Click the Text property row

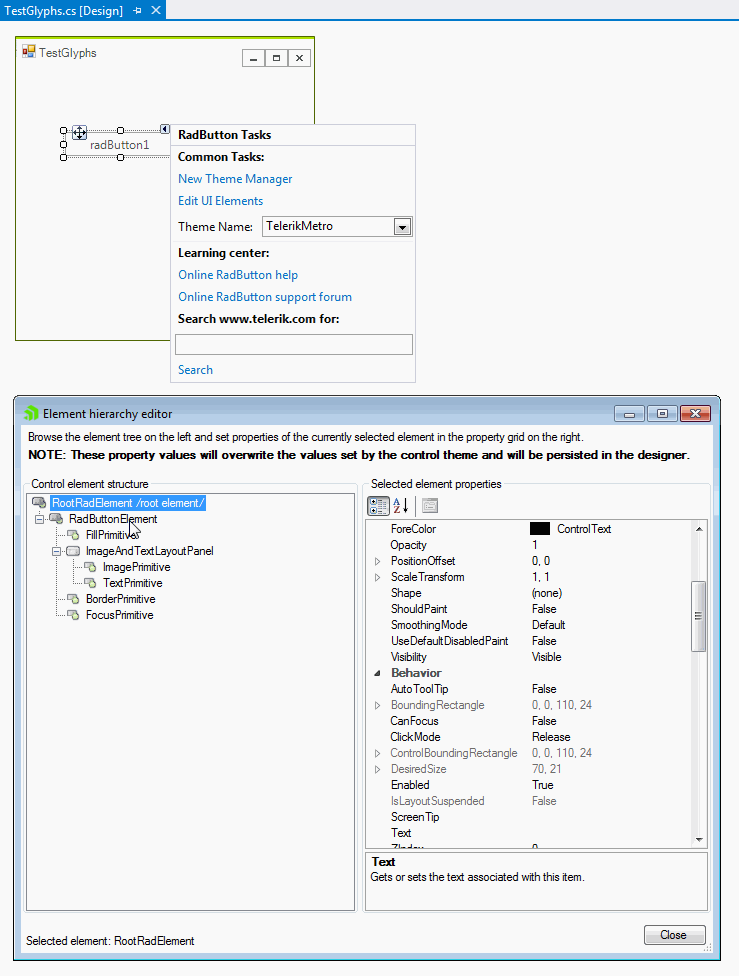531,833
